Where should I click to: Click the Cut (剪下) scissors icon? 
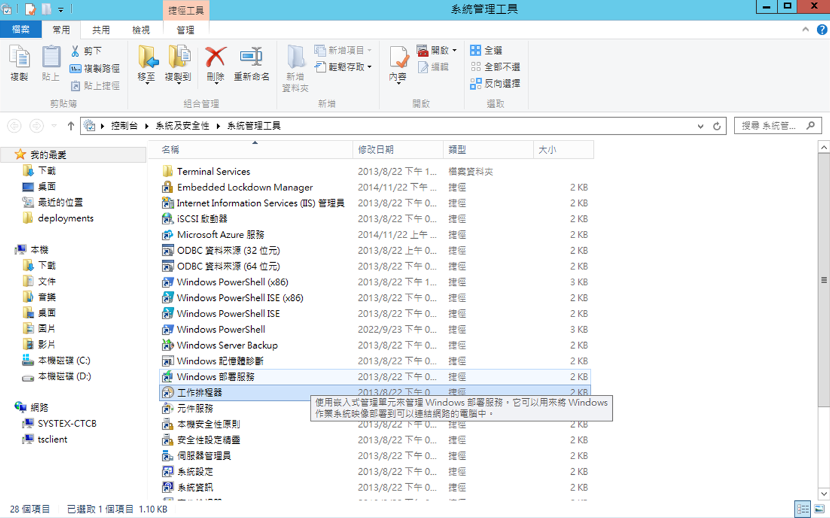tap(75, 51)
